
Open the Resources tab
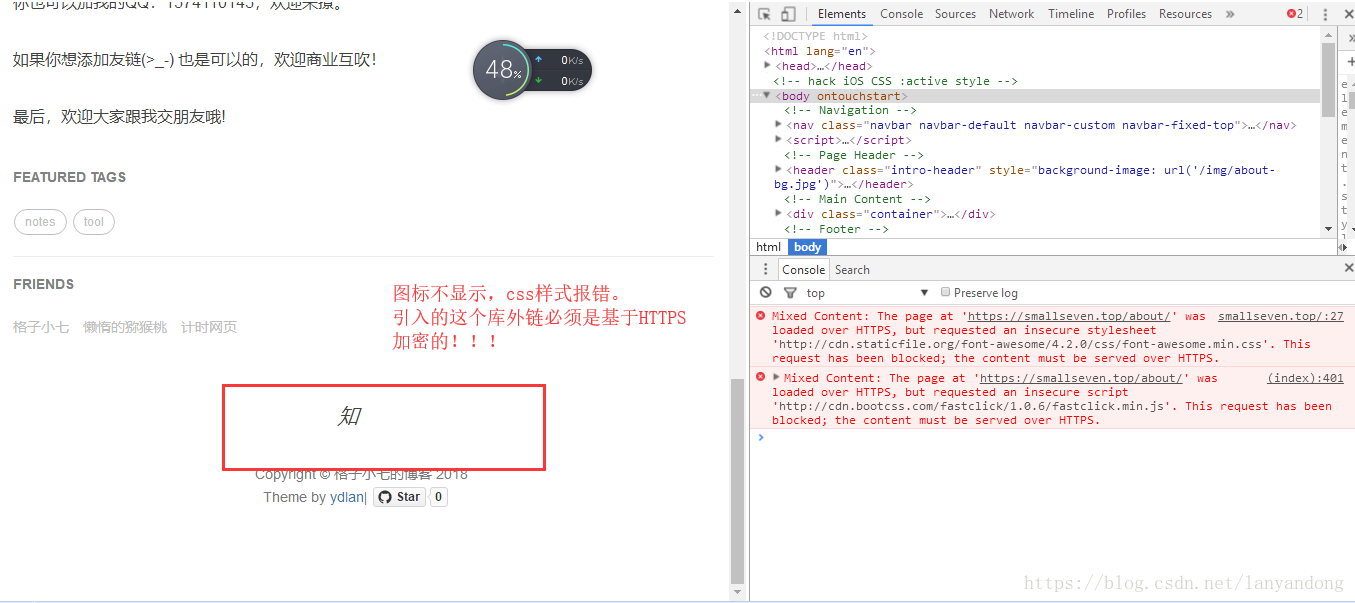click(1185, 14)
